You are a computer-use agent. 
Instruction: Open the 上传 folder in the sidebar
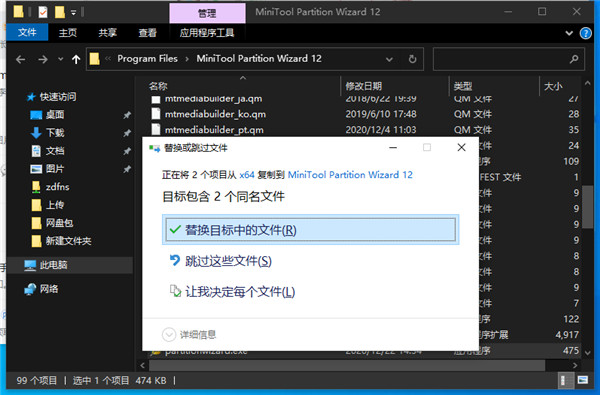[55, 205]
